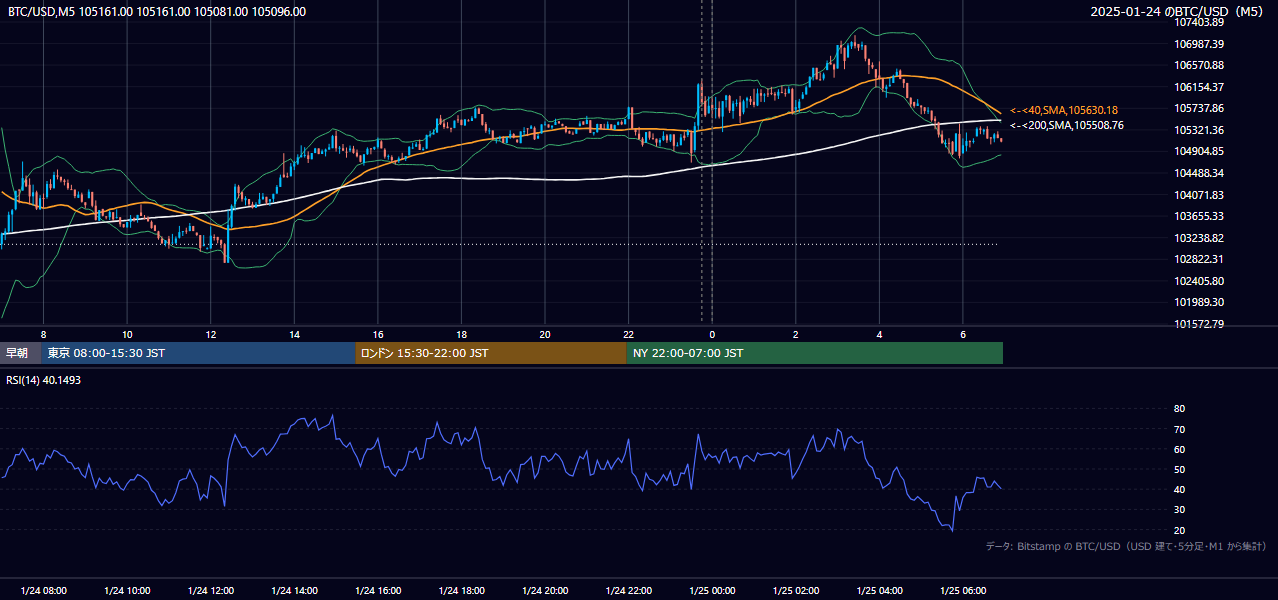
Task: Click the 1/24 18:00 time axis label
Action: (x=461, y=591)
